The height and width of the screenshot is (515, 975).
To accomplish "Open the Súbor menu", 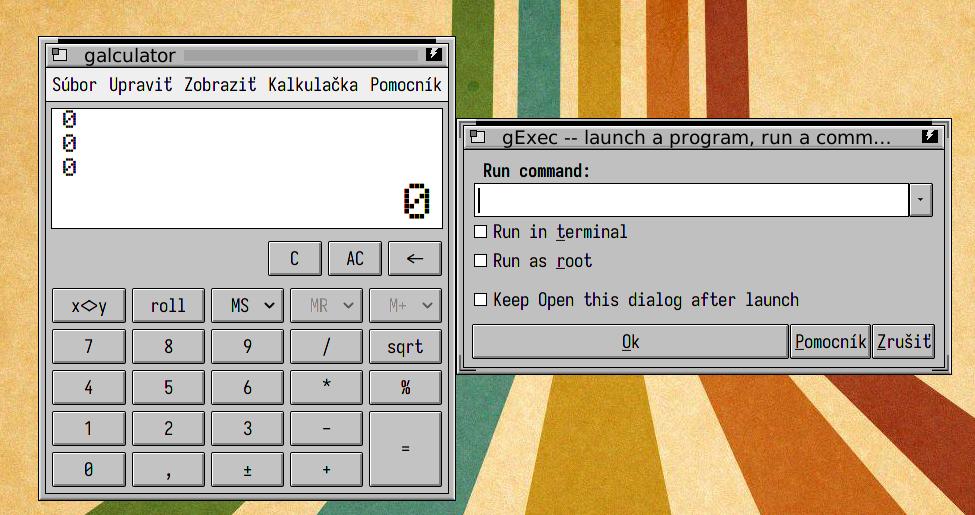I will click(x=75, y=85).
